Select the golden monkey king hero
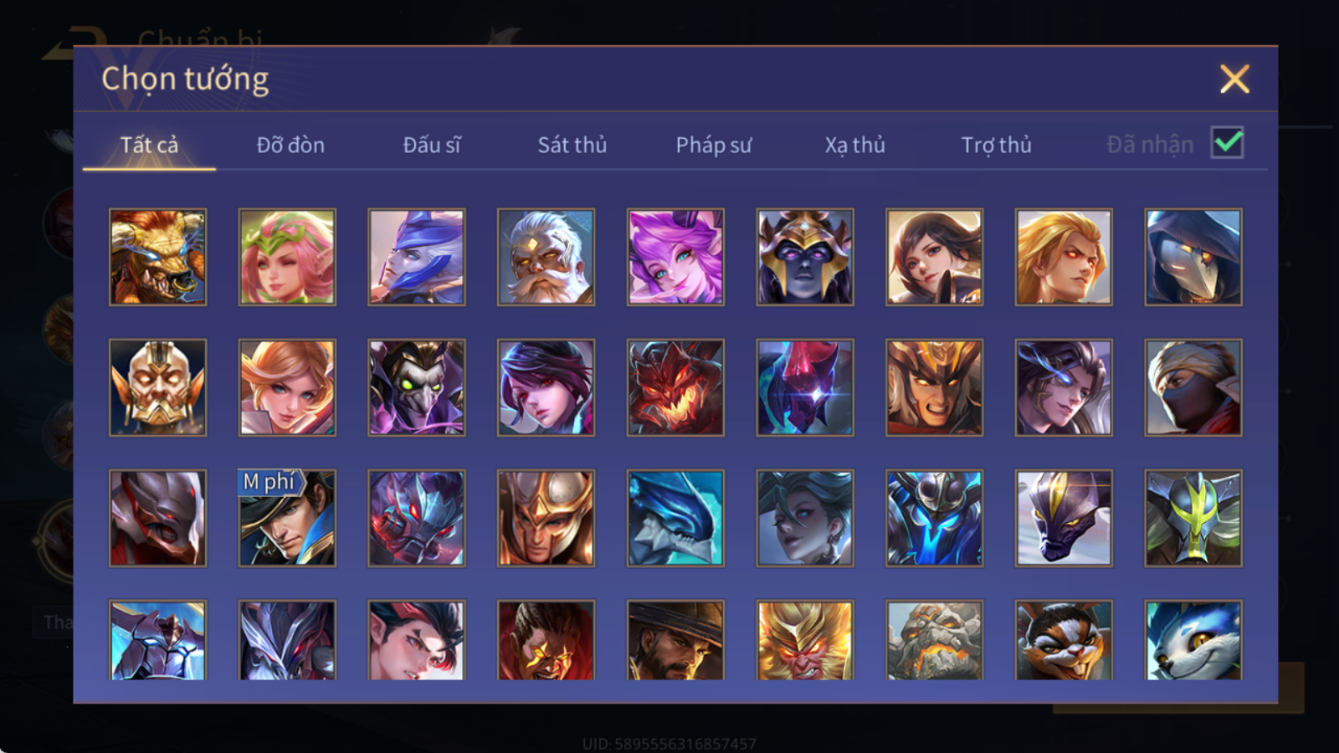Screen dimensions: 1339x753 click(x=805, y=640)
